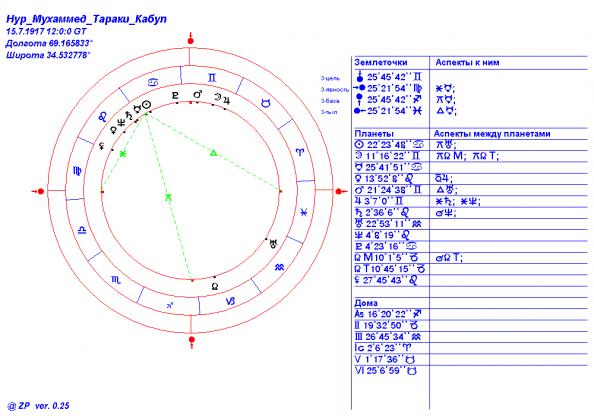Click the lunar node glyph at chart bottom
Screen dimensions: 594x416
point(215,286)
